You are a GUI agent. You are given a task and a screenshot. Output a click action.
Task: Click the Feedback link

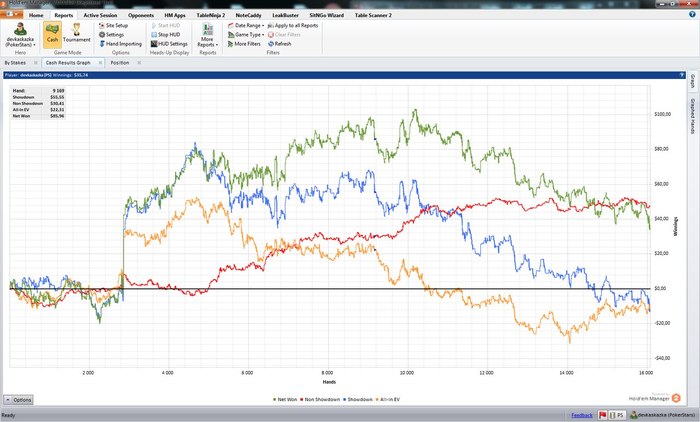click(x=582, y=415)
